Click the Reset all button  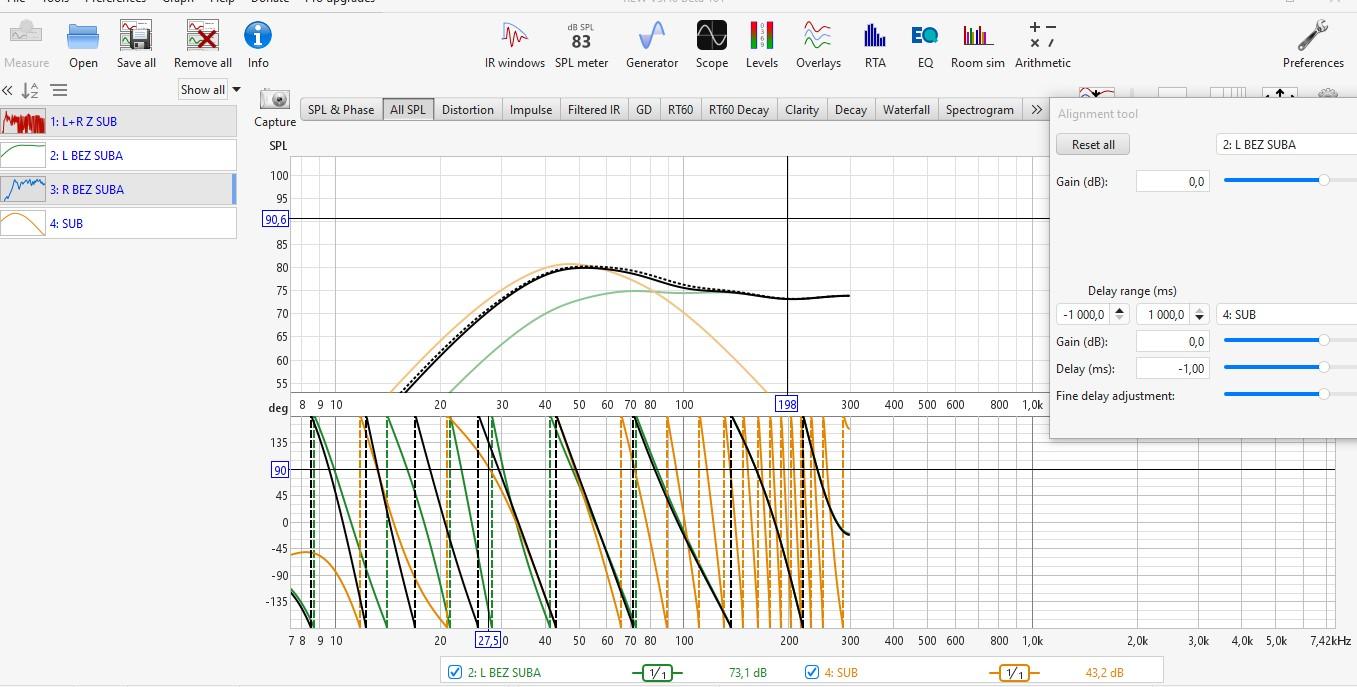1092,144
